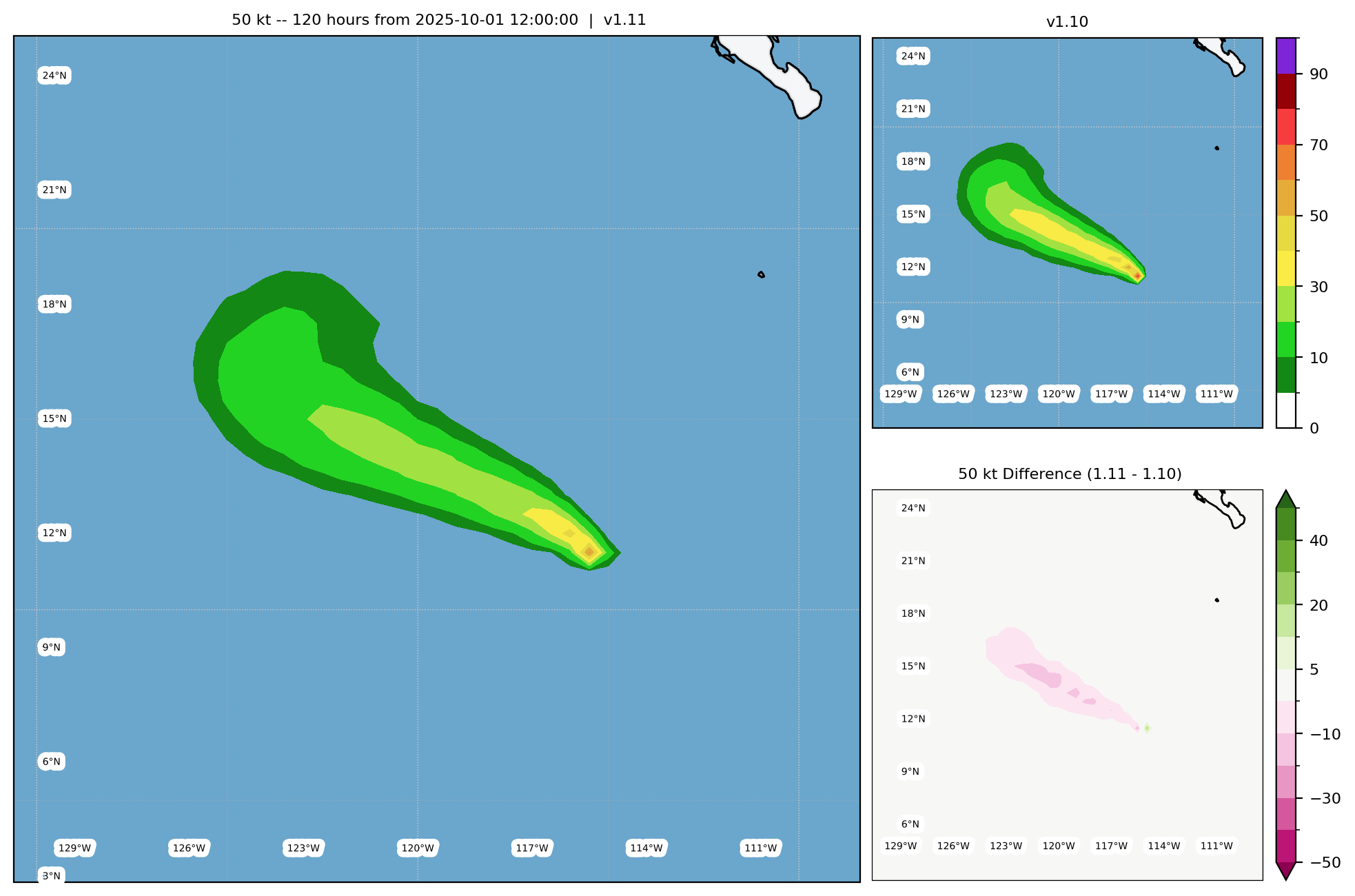Click the tiny green spot in difference map
Image resolution: width=1355 pixels, height=896 pixels.
[x=1147, y=728]
